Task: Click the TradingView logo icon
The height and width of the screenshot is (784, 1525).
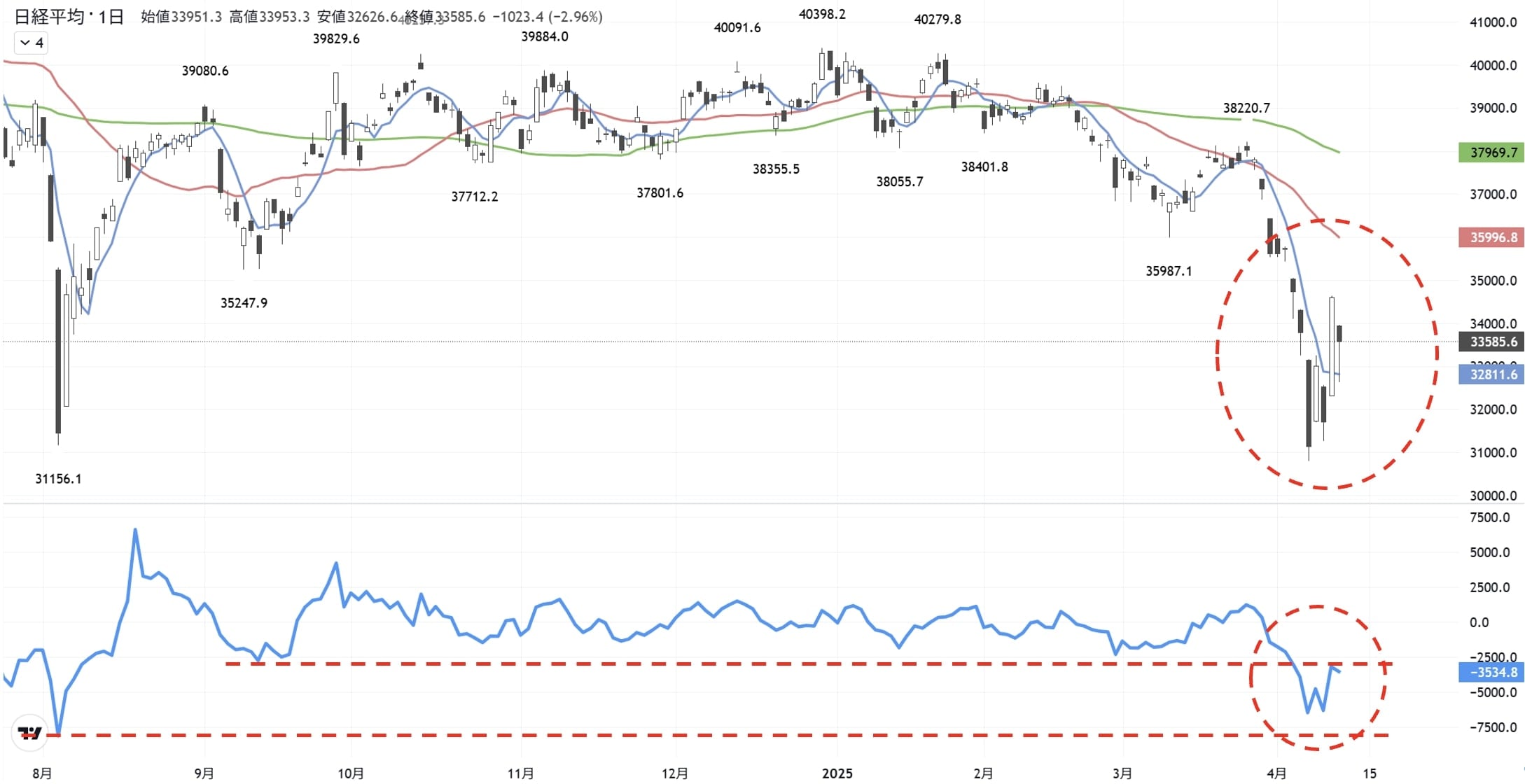Action: [x=29, y=734]
